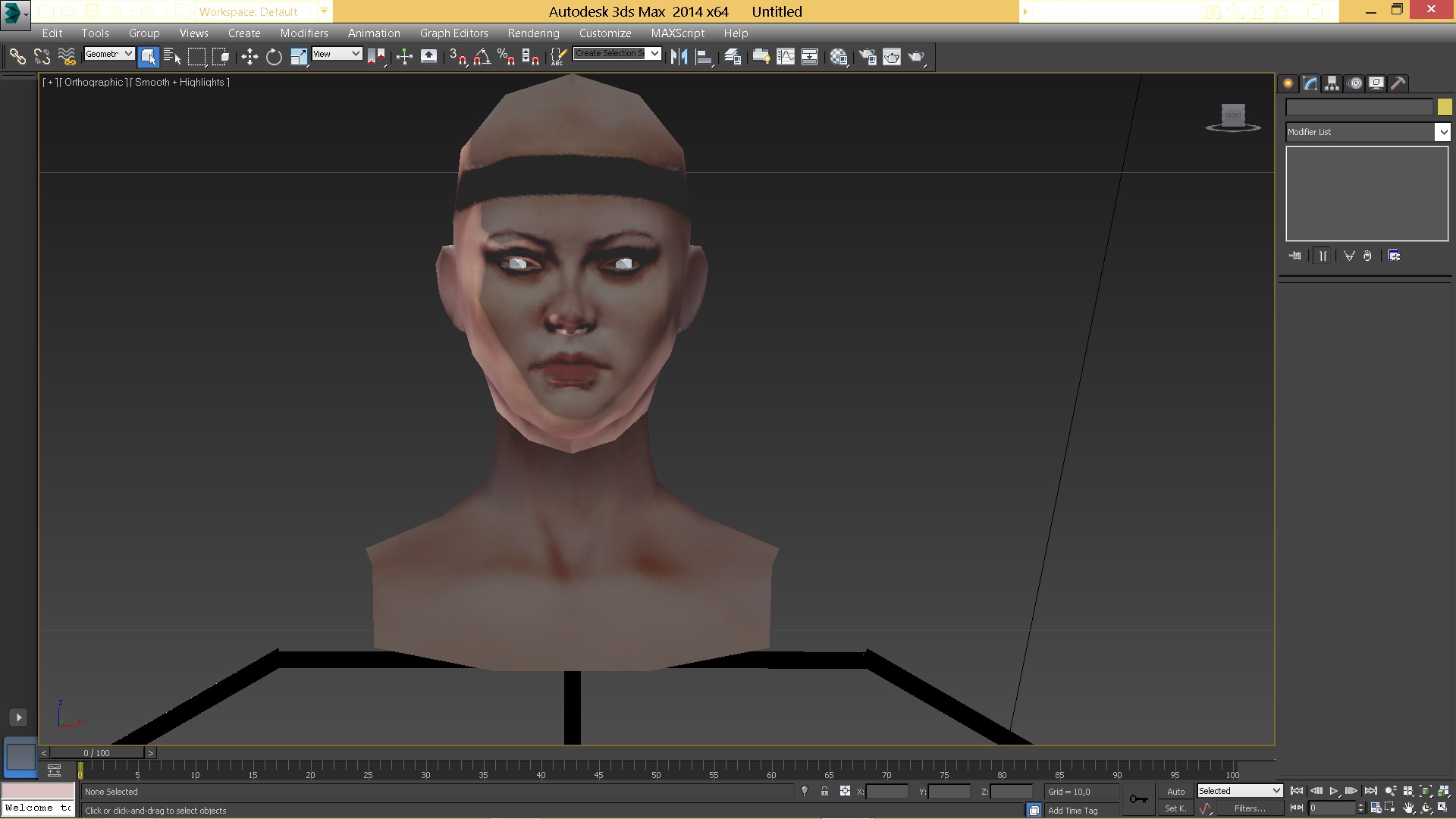Select the Rotate tool

pos(274,57)
